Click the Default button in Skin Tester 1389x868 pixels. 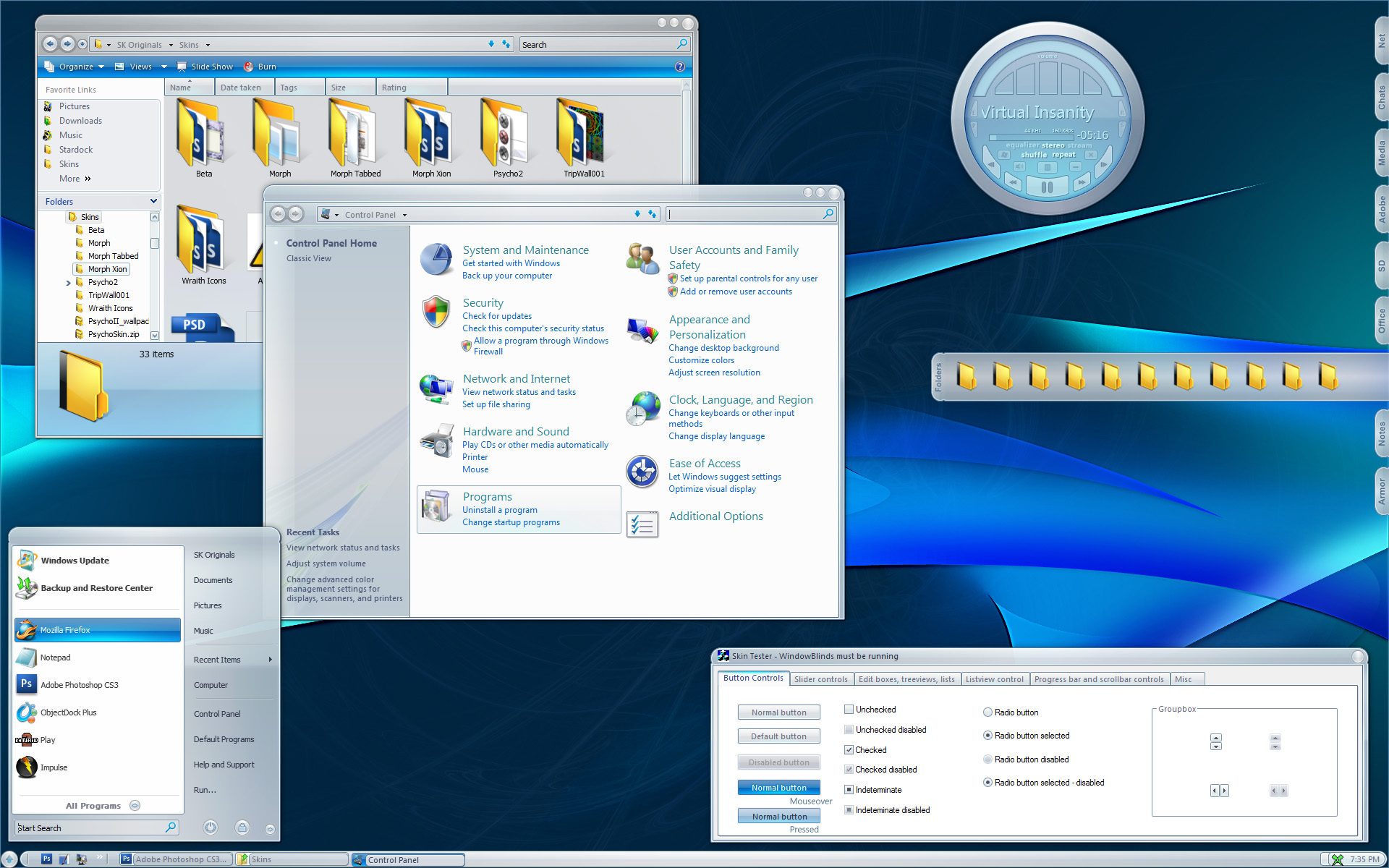pyautogui.click(x=778, y=736)
